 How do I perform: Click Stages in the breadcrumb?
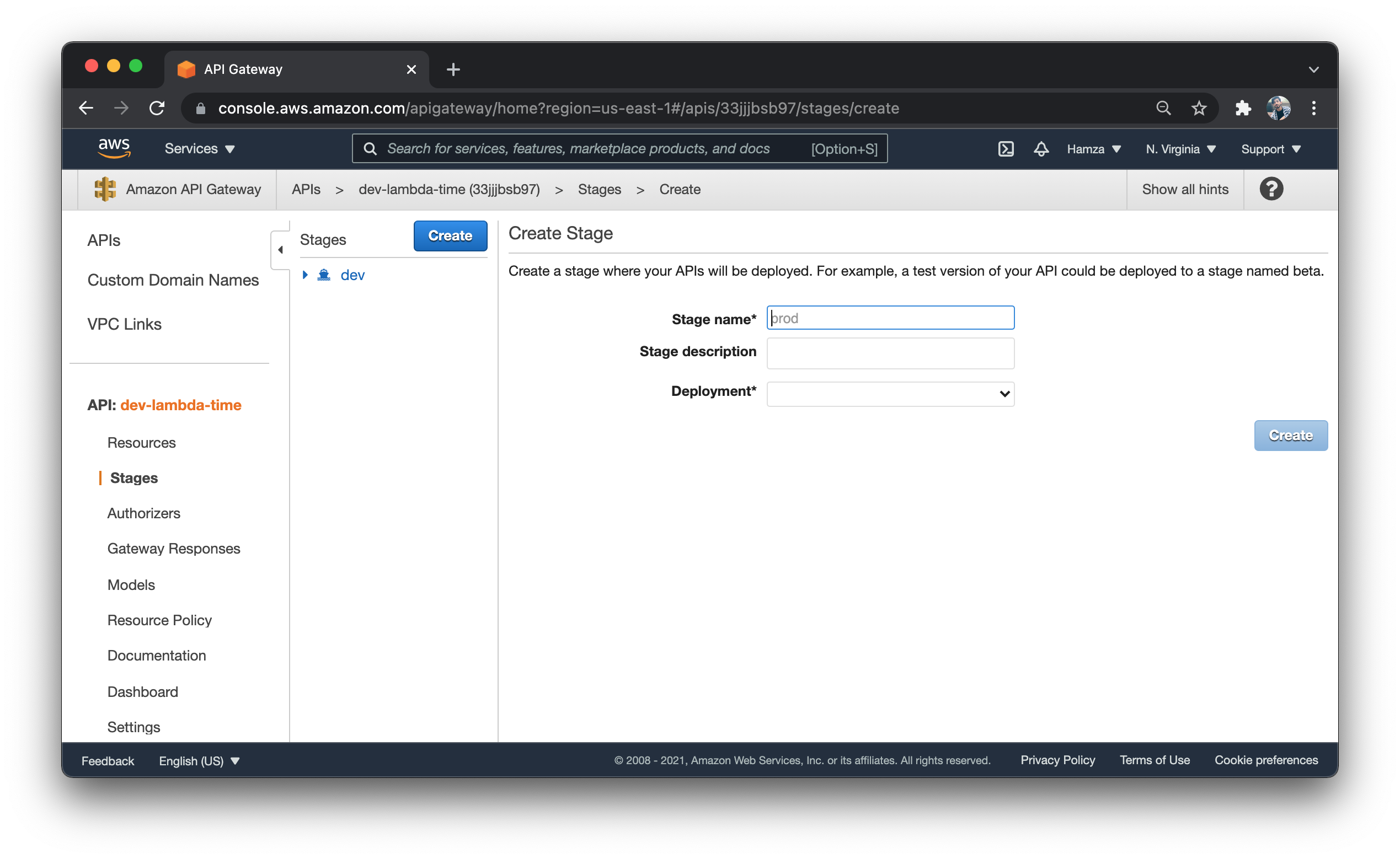click(x=599, y=189)
